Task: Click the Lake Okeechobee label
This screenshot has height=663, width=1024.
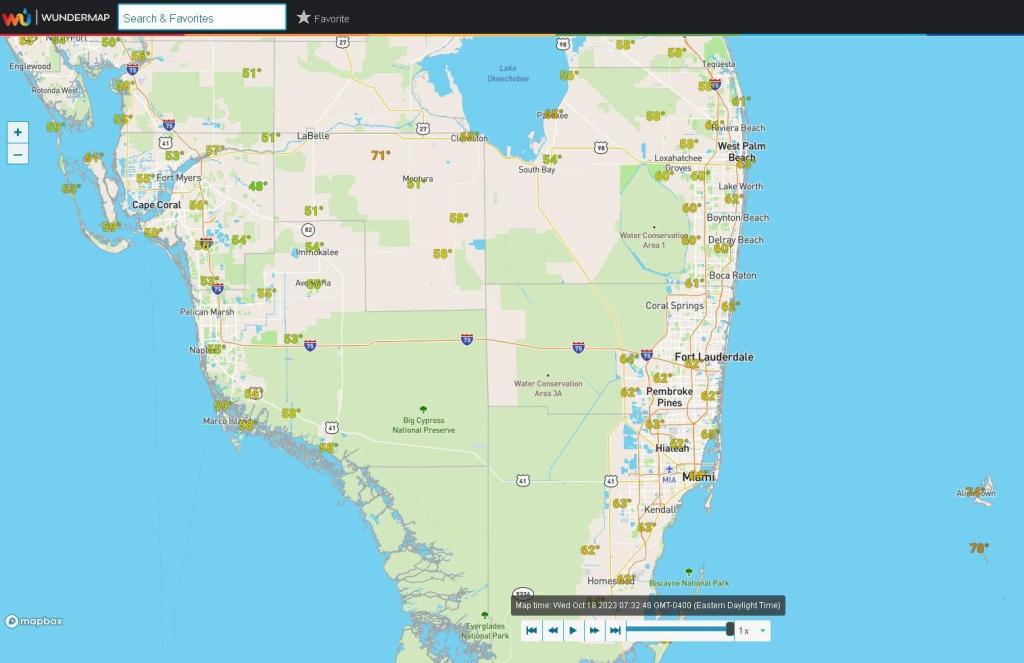Action: click(508, 73)
